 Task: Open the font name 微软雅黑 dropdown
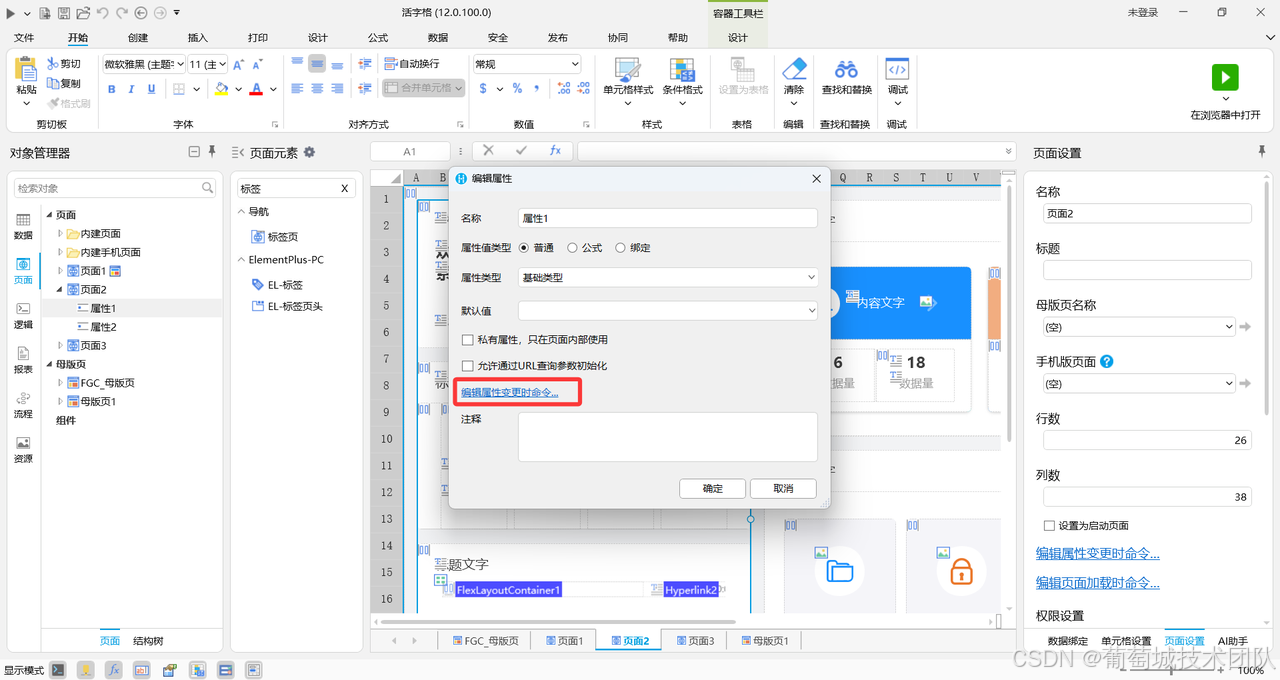tap(144, 64)
